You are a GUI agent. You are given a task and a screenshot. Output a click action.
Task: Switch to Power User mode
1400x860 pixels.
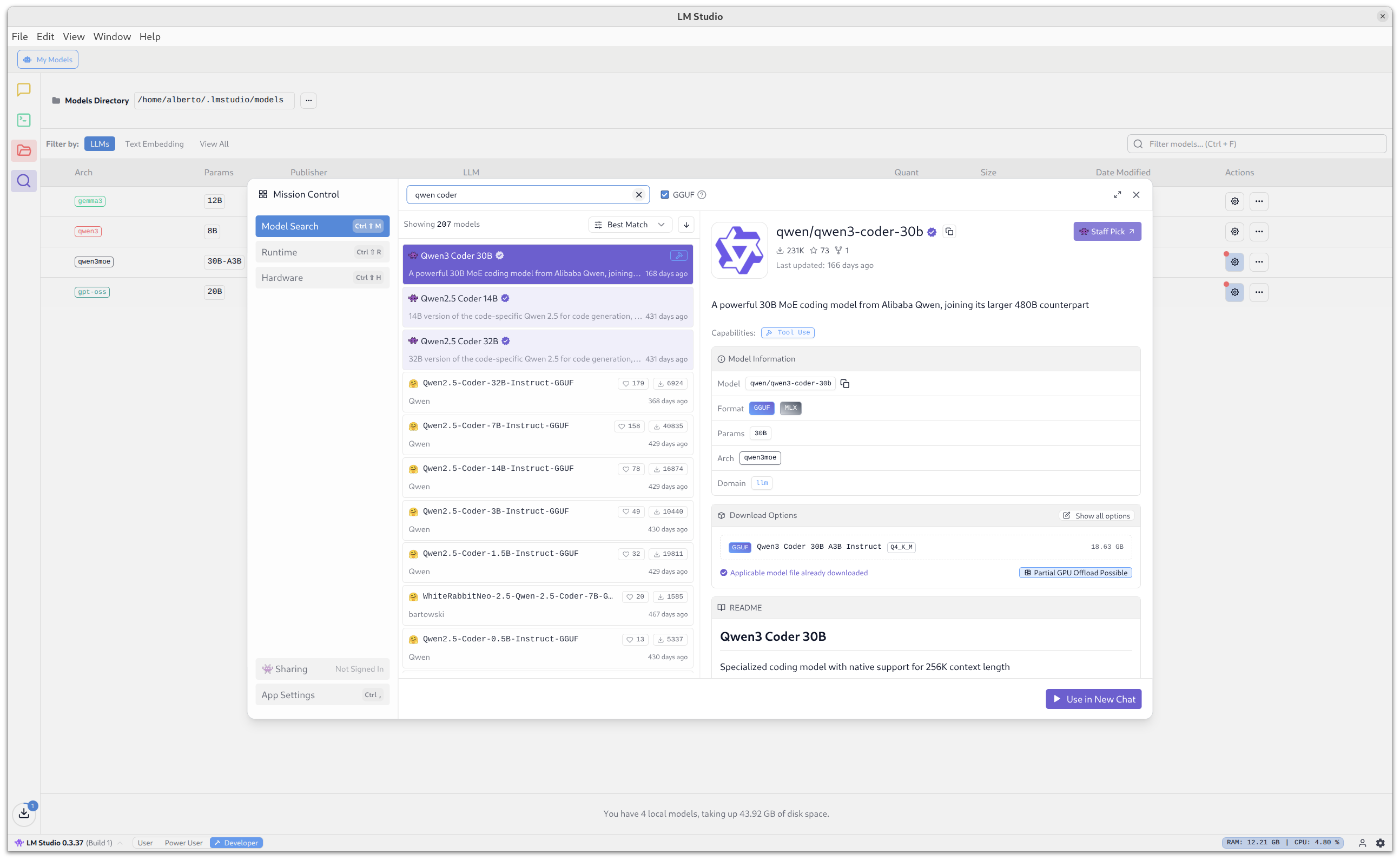click(183, 842)
